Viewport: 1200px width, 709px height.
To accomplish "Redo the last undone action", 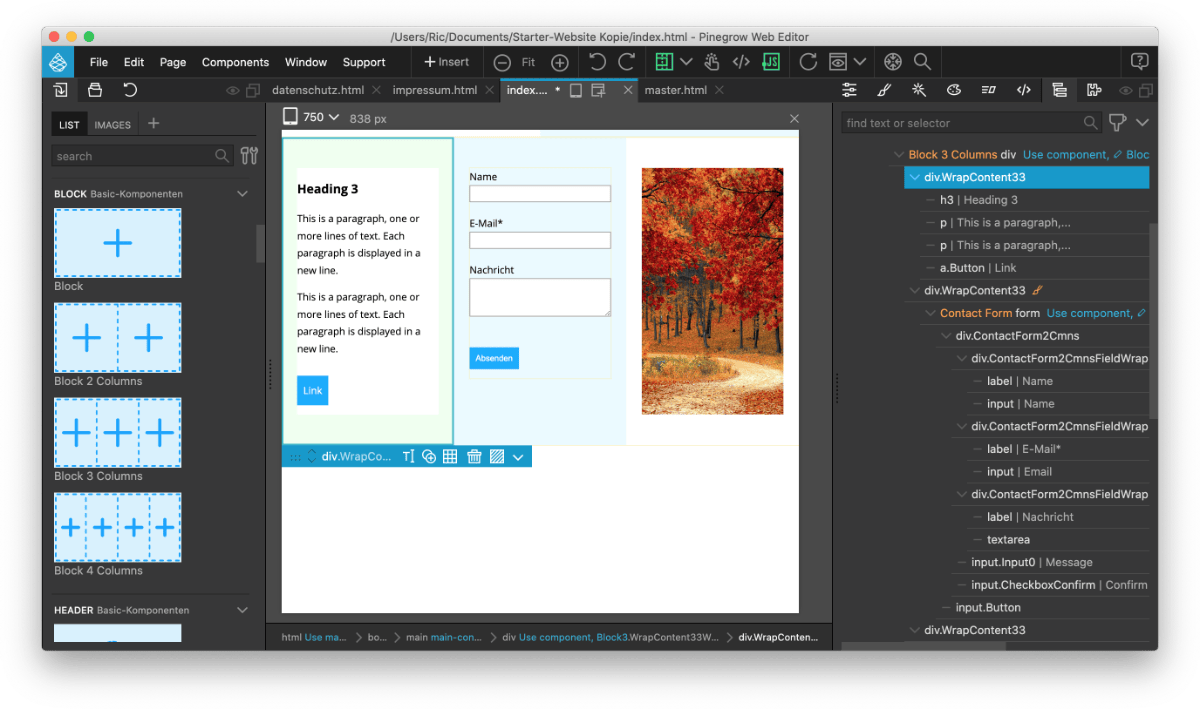I will [x=627, y=62].
